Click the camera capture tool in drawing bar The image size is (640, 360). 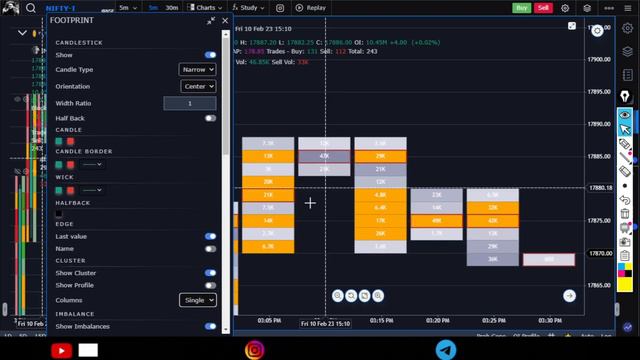point(625,242)
